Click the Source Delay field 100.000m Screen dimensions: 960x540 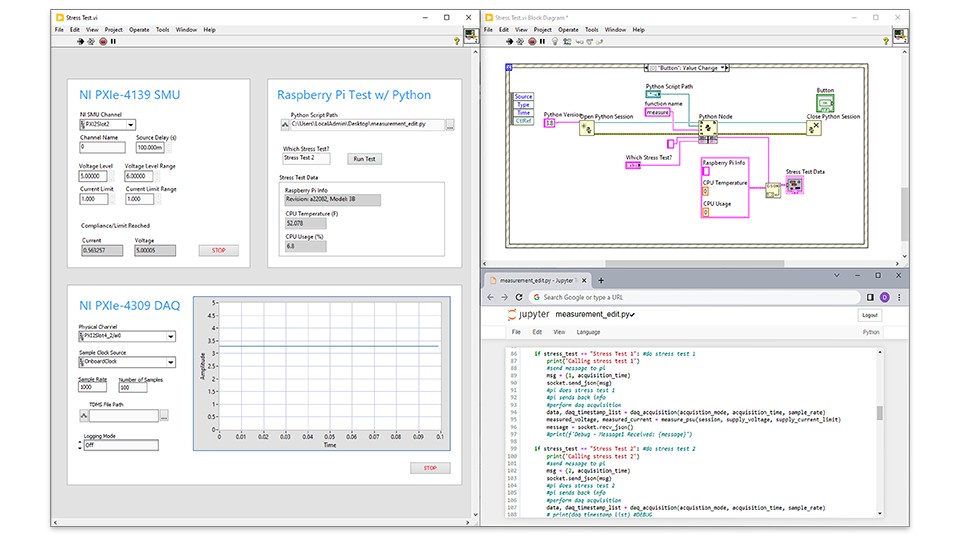tap(151, 148)
